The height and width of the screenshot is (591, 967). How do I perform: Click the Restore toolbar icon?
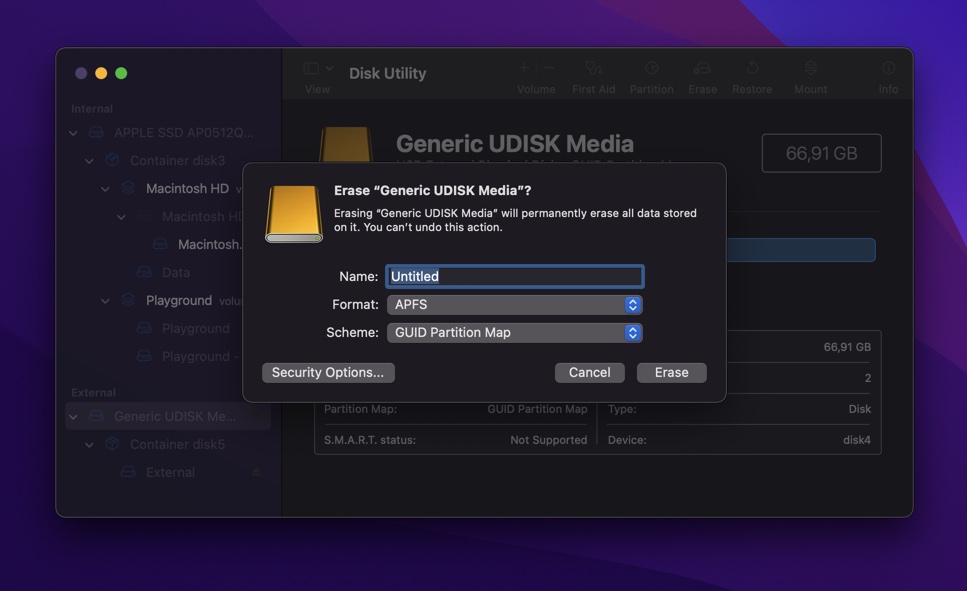point(752,68)
